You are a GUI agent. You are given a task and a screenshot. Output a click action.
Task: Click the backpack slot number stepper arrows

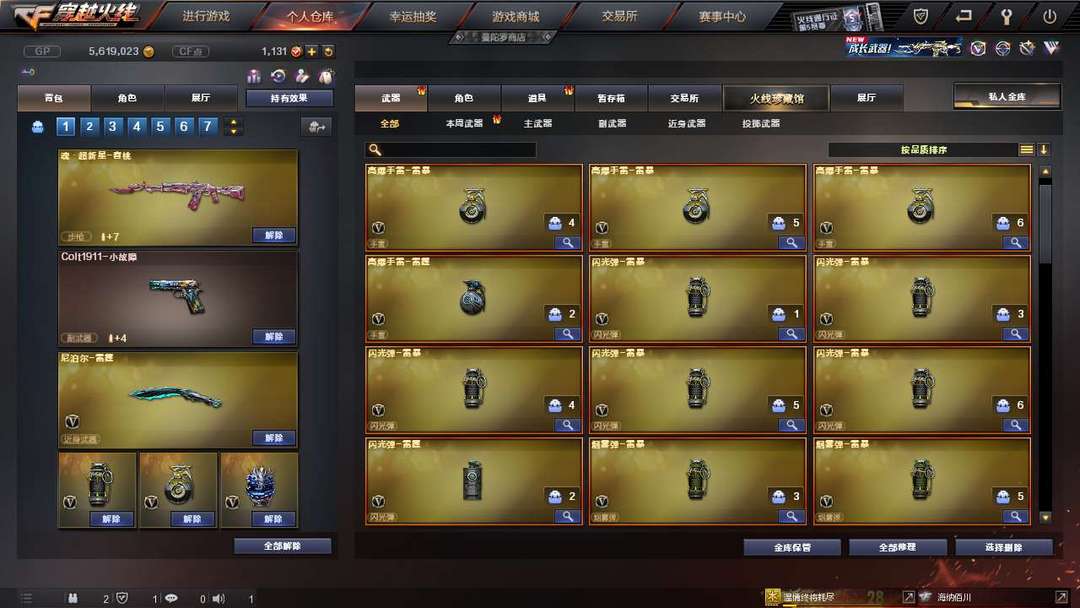233,126
